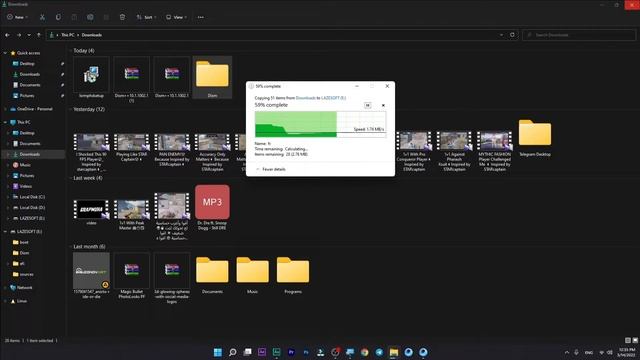Select the Telegram Desktop folder
This screenshot has height=360, width=640.
click(535, 138)
